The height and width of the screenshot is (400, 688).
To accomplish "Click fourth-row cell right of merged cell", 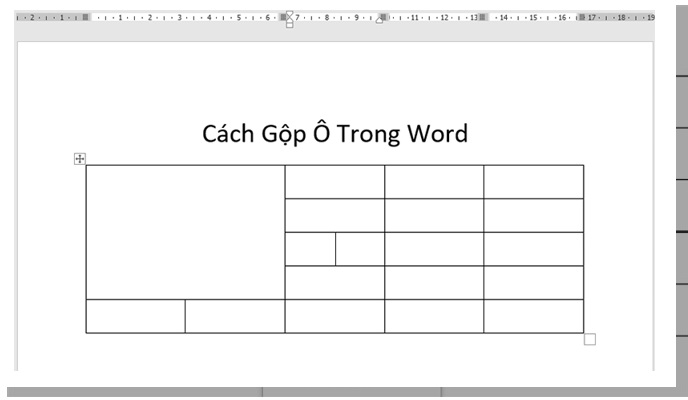I will pyautogui.click(x=335, y=282).
